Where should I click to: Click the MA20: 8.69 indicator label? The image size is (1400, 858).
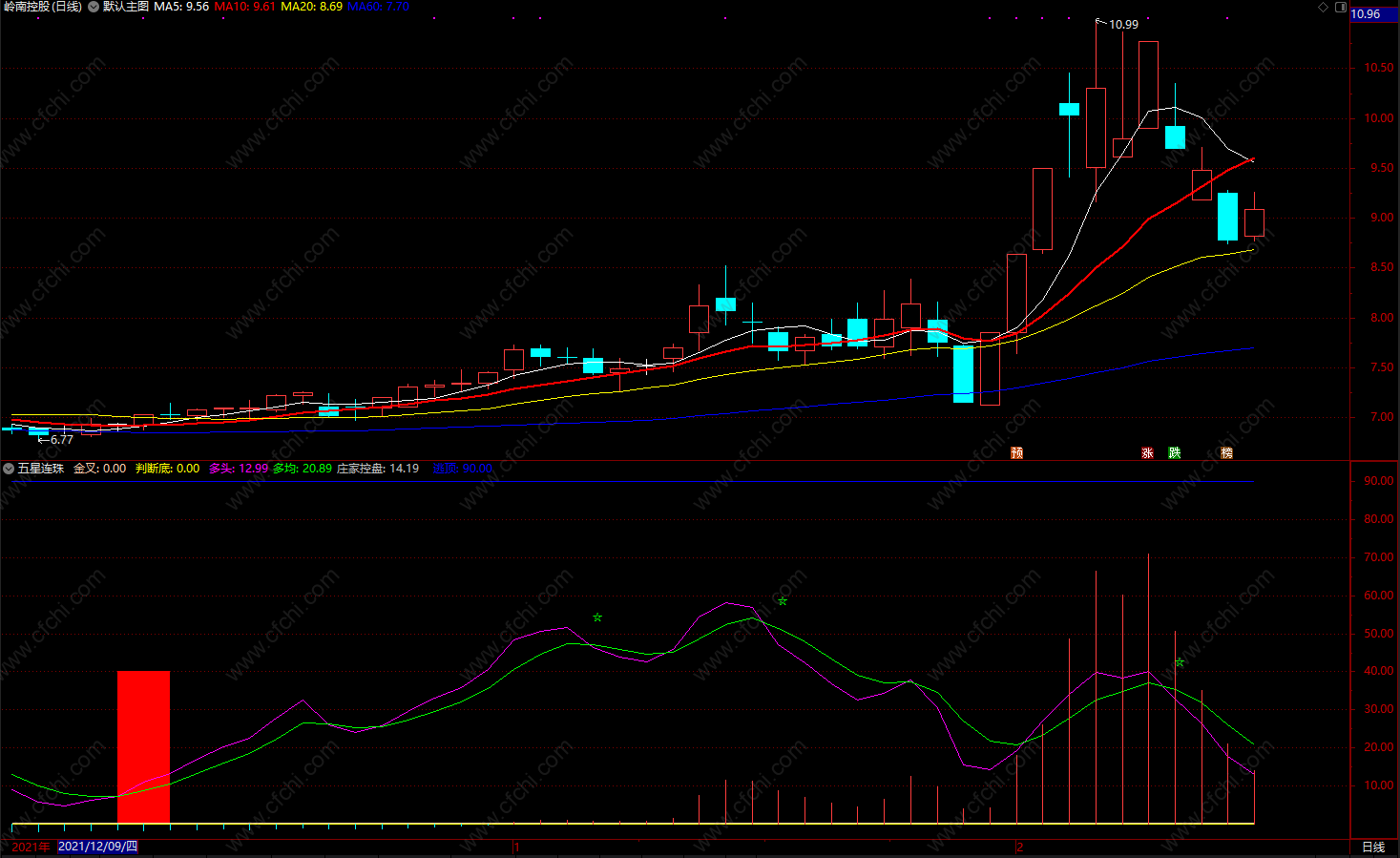click(311, 7)
